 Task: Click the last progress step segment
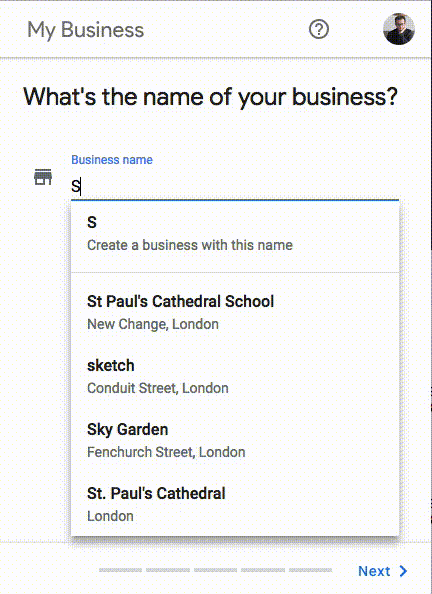pyautogui.click(x=311, y=570)
